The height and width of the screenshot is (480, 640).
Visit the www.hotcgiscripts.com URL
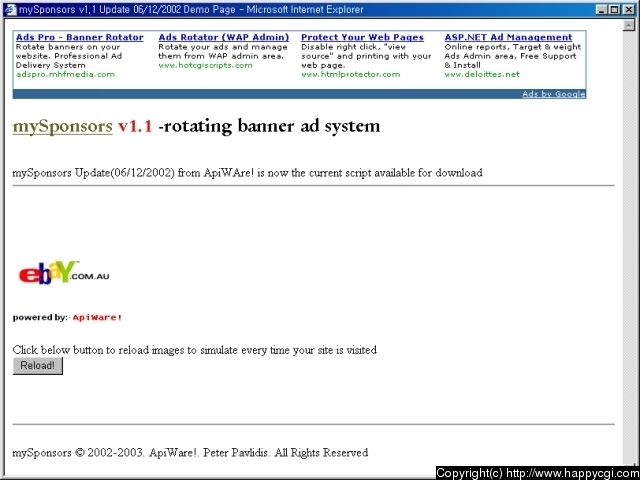pyautogui.click(x=205, y=65)
